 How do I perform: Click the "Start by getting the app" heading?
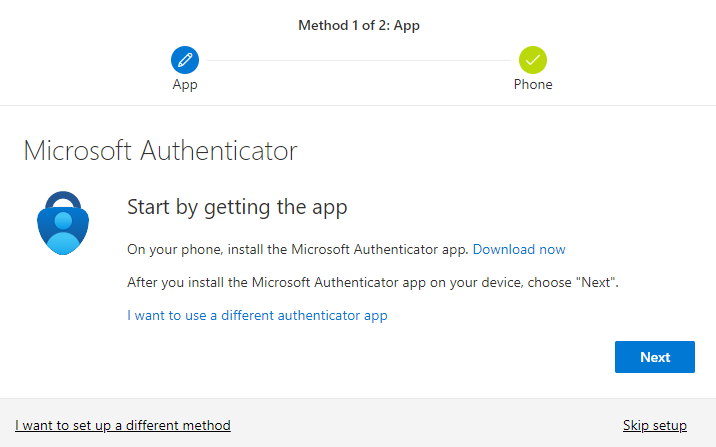tap(237, 208)
